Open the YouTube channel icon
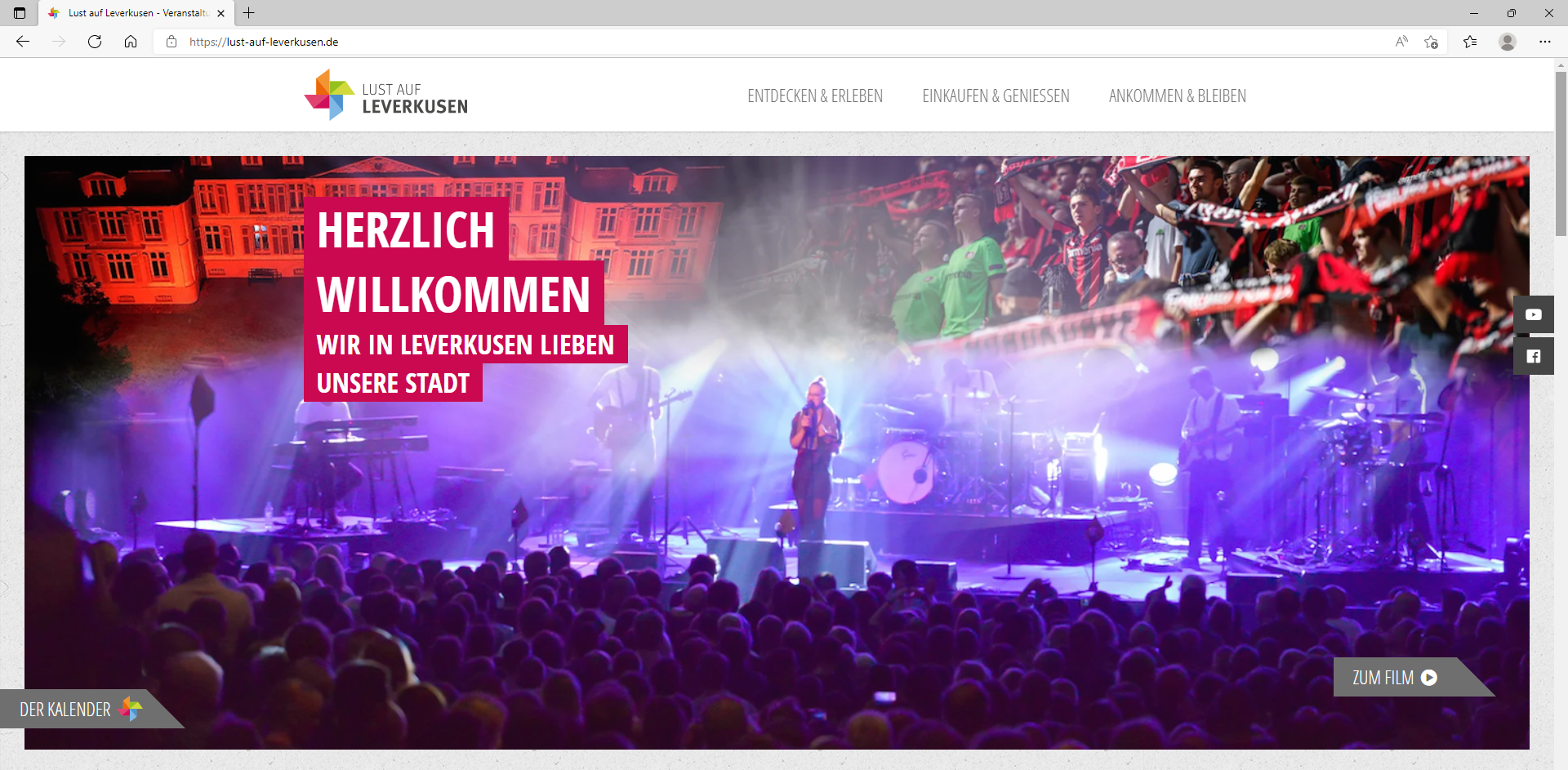 pos(1534,314)
